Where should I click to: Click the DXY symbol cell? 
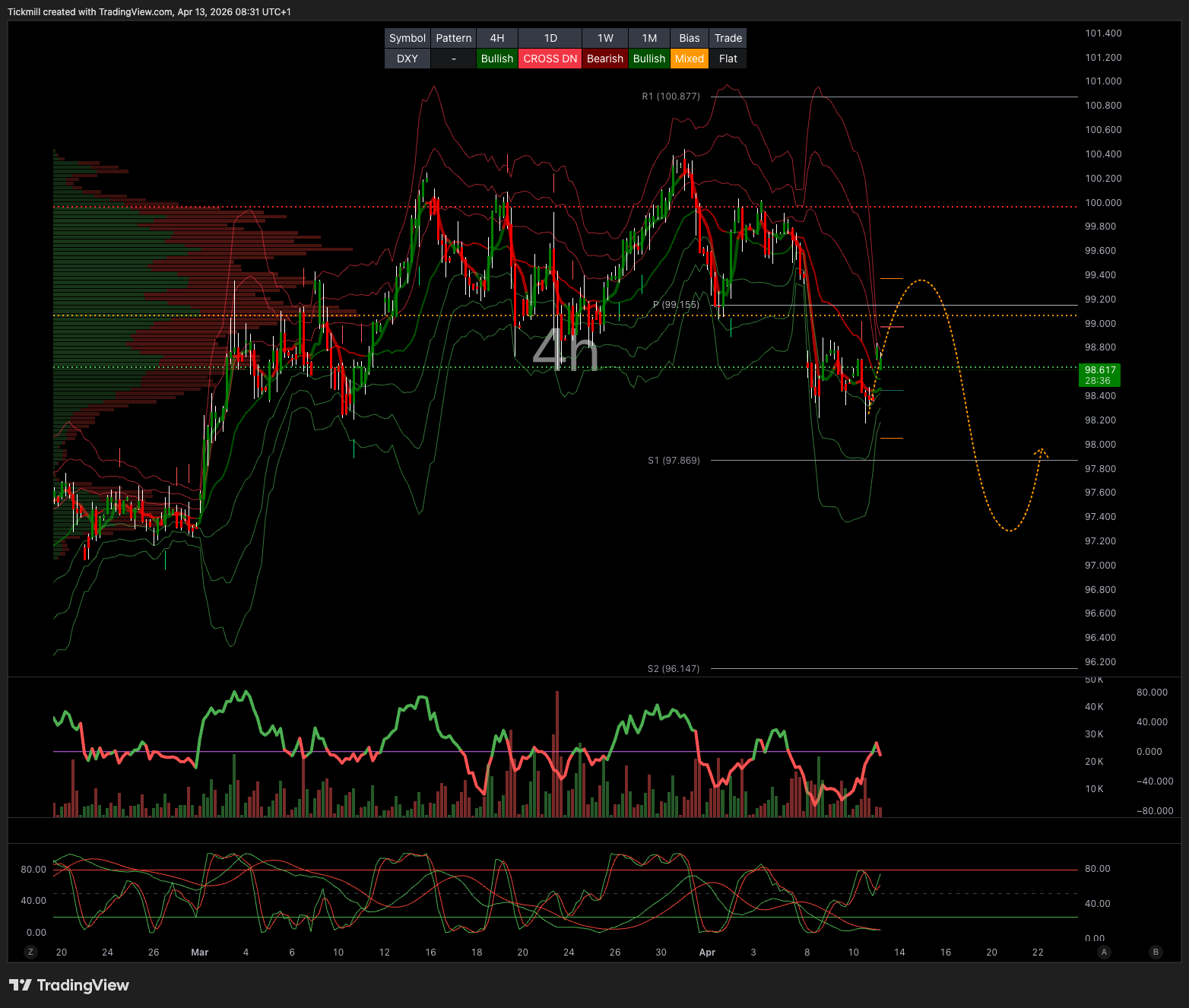(x=407, y=59)
